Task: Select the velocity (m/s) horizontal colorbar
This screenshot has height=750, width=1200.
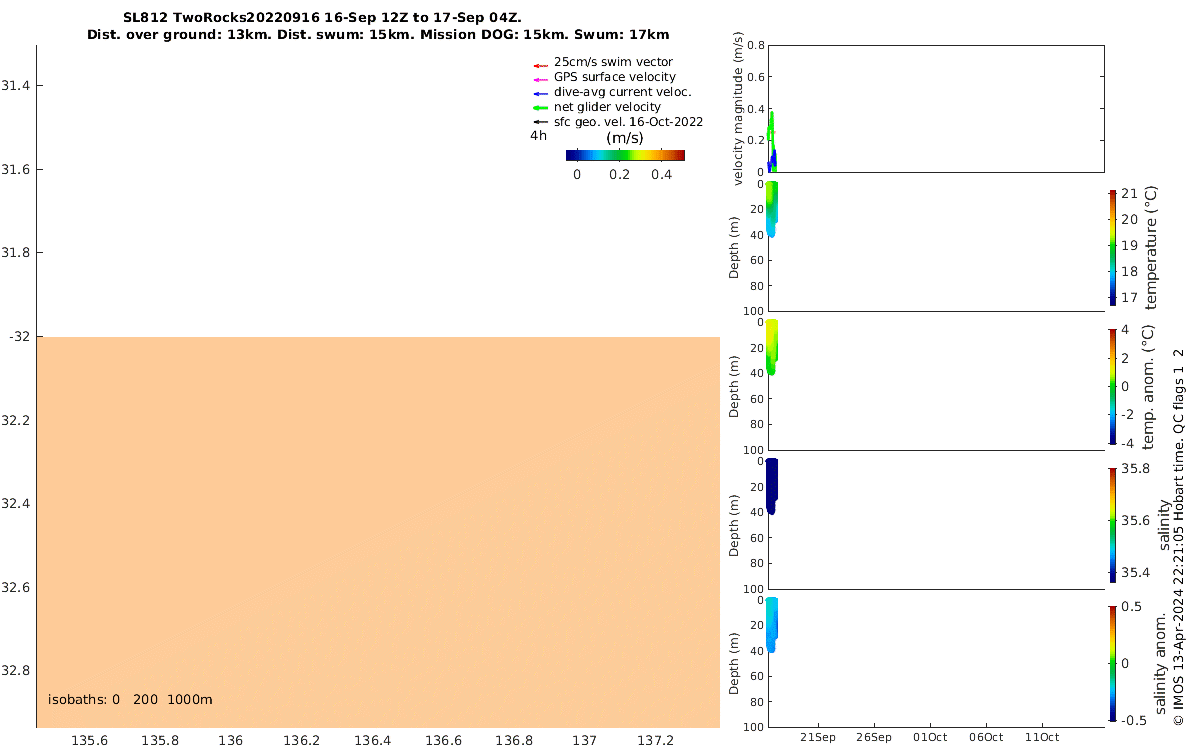Action: (625, 155)
